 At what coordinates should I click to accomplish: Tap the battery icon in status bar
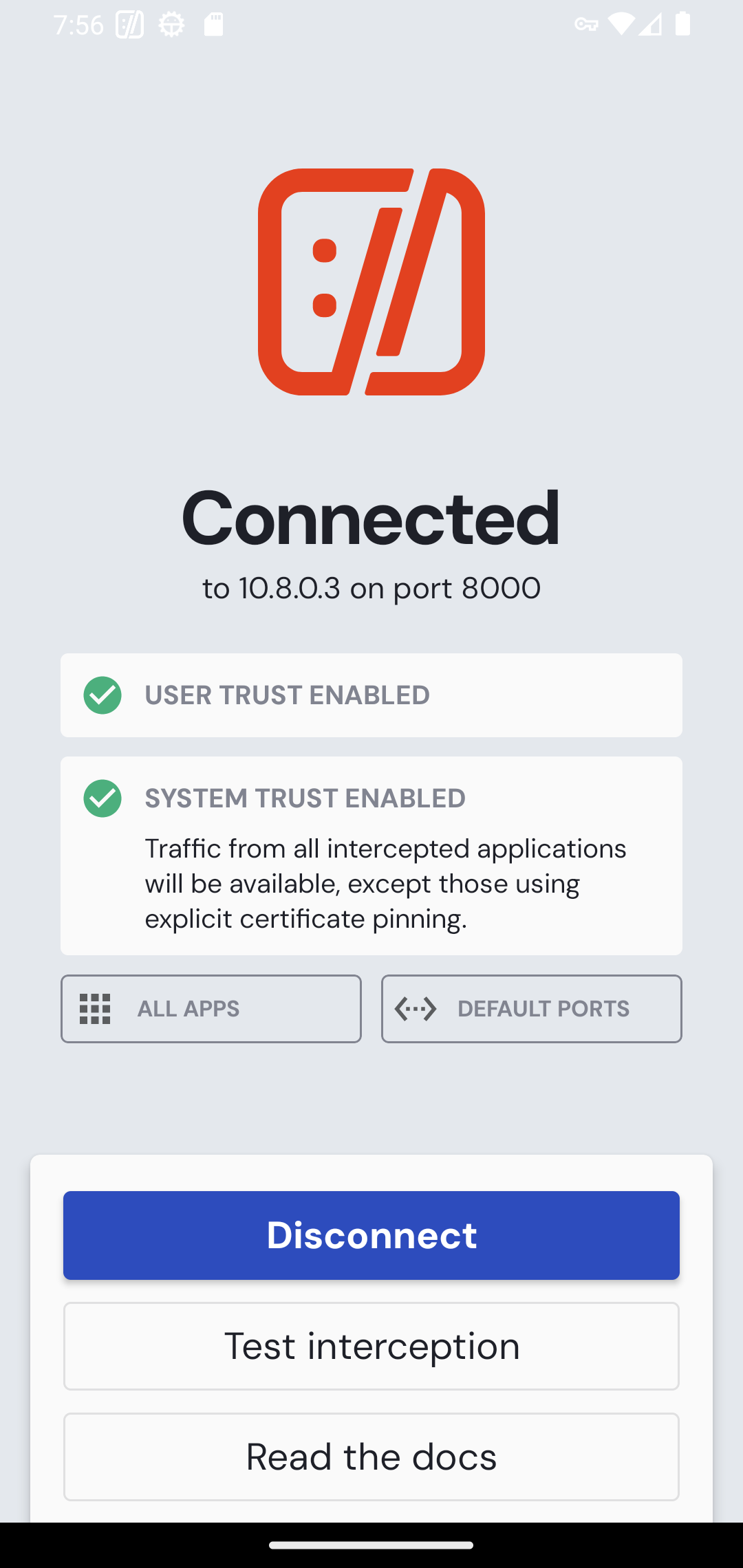(x=682, y=25)
